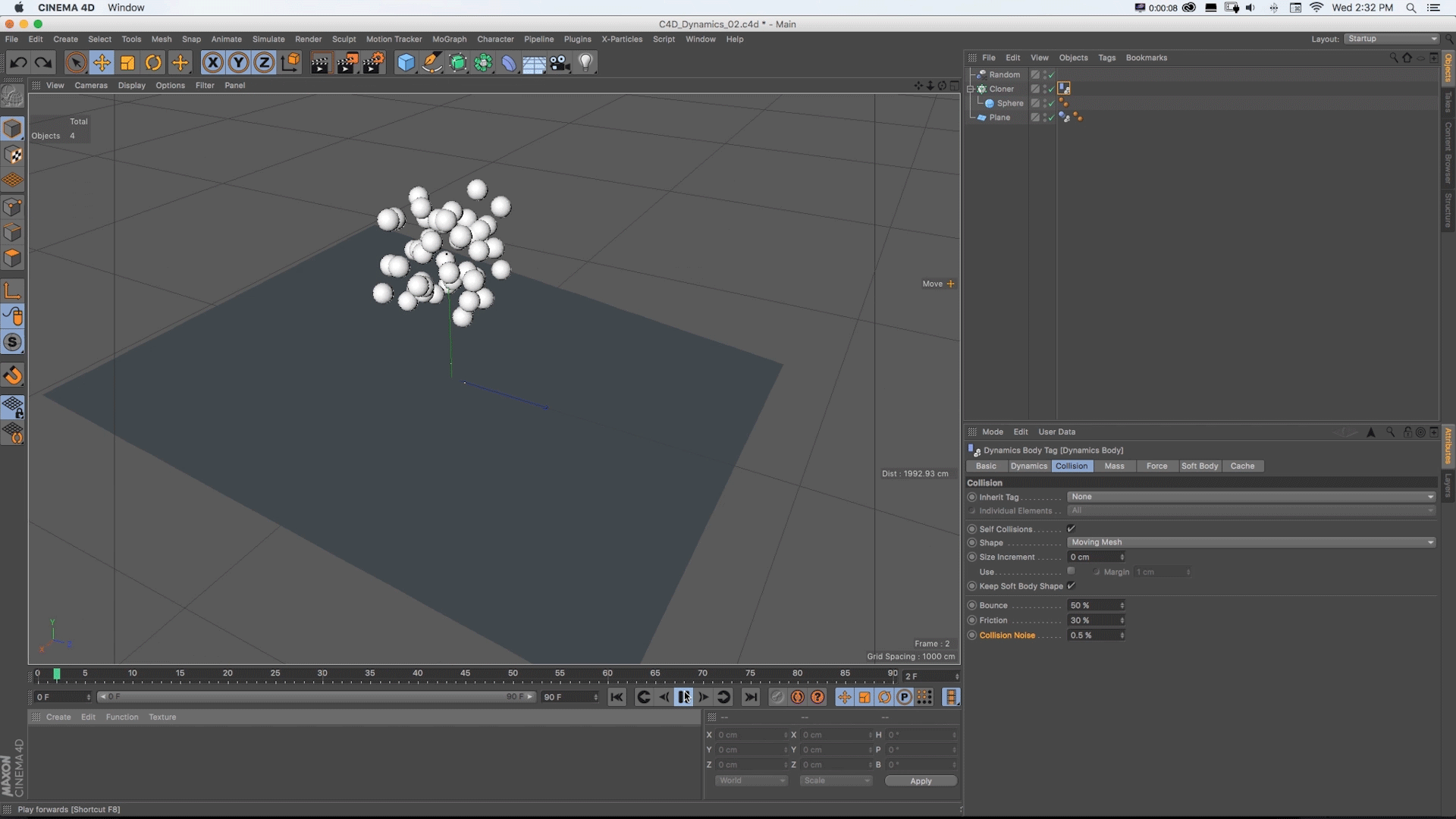Image resolution: width=1456 pixels, height=819 pixels.
Task: Click the Render to Picture Viewer icon
Action: (x=347, y=63)
